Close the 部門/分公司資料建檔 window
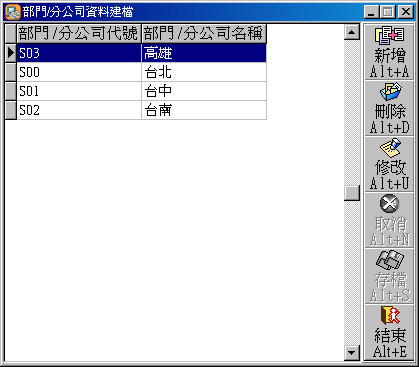419x367 pixels. coord(406,12)
